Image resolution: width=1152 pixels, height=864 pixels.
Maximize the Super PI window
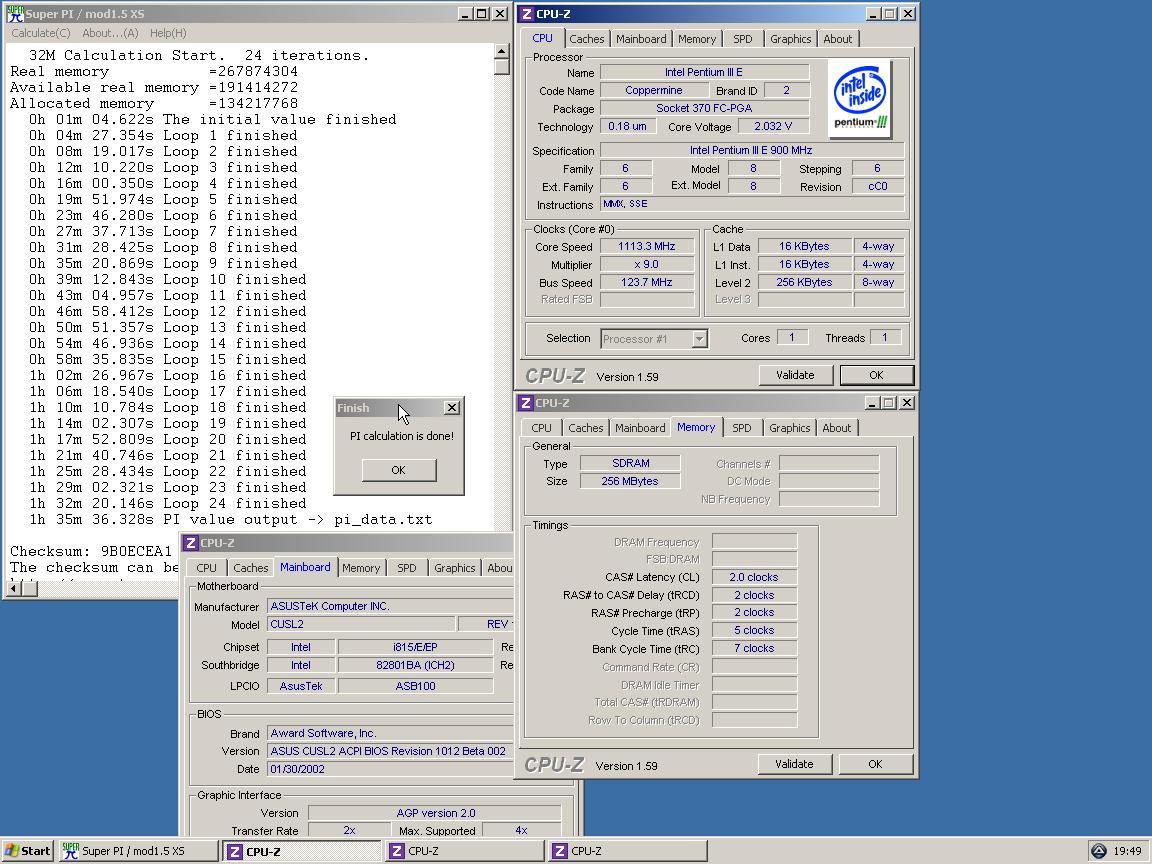482,13
